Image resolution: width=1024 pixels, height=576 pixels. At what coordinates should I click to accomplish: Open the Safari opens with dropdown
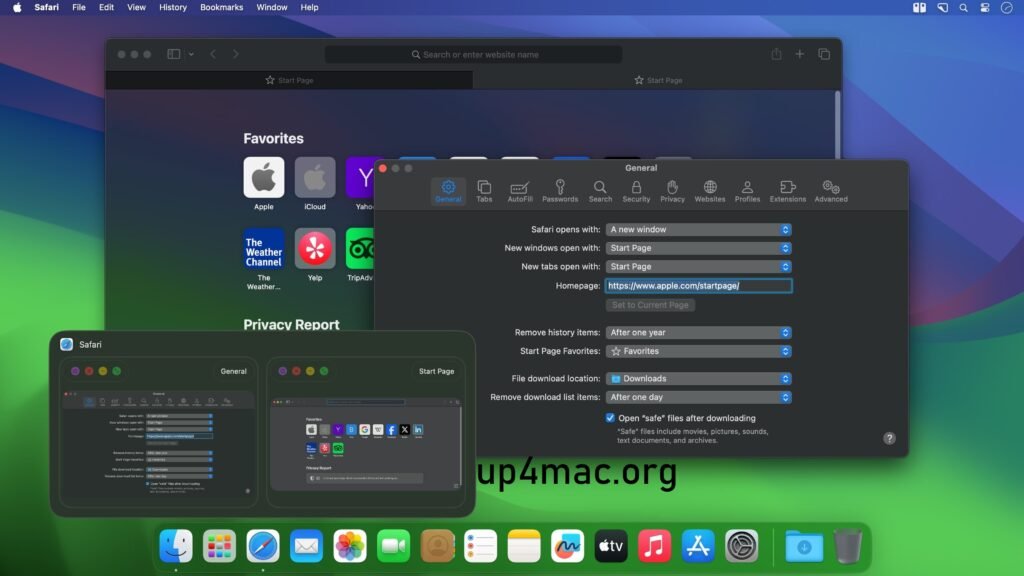698,229
